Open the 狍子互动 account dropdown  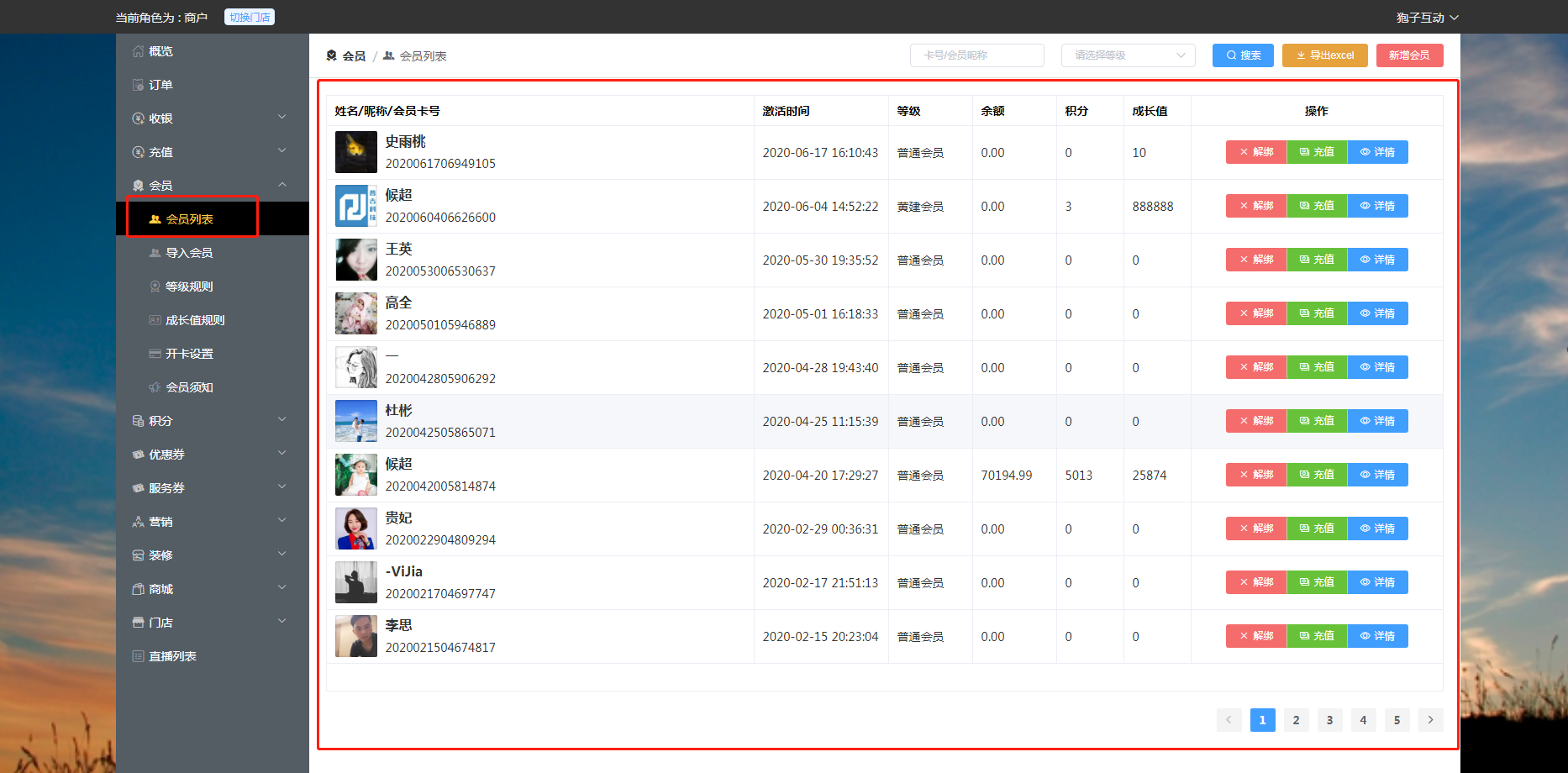click(1427, 18)
